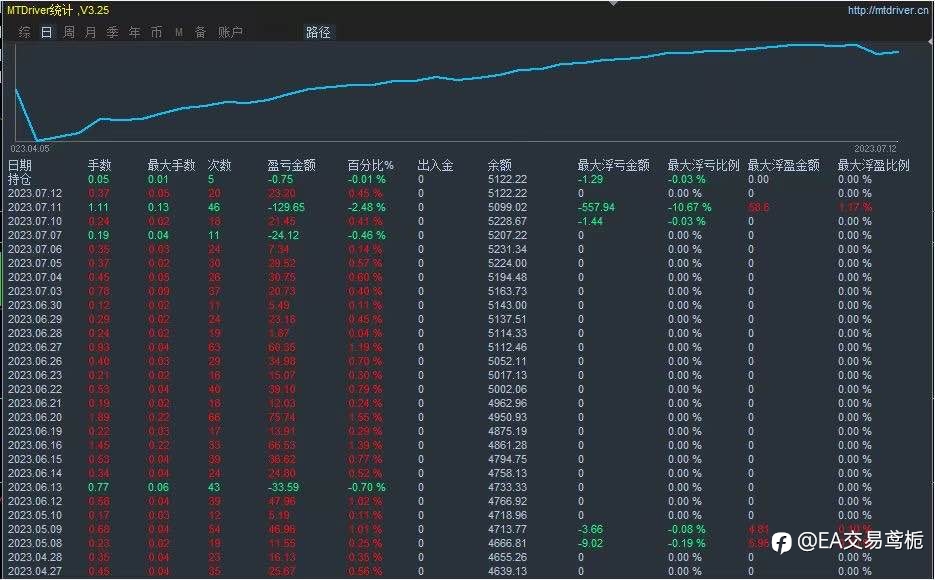
Task: Click the -557.94 max floating loss cell
Action: pyautogui.click(x=596, y=207)
